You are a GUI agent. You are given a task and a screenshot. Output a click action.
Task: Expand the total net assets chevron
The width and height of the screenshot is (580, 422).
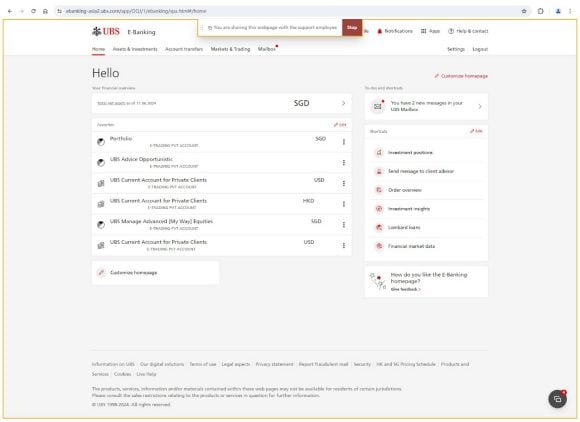click(343, 103)
